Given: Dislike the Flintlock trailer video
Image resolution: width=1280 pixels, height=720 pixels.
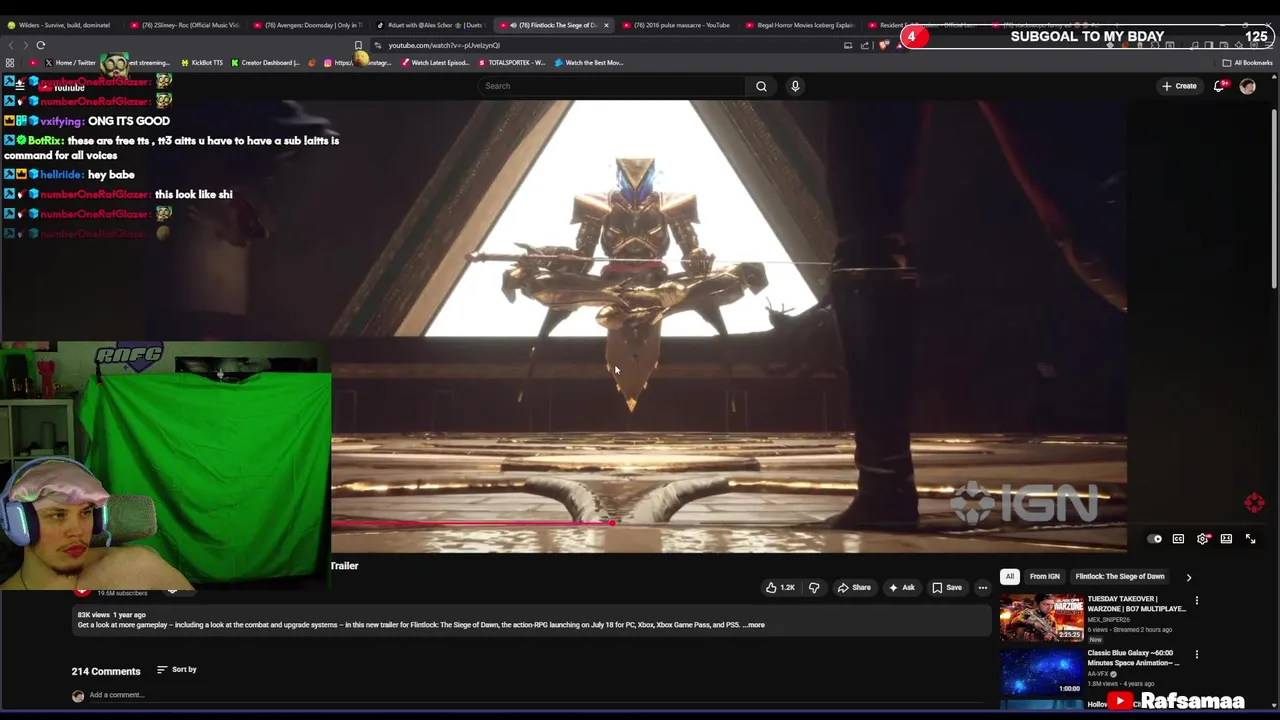Looking at the screenshot, I should click(813, 588).
